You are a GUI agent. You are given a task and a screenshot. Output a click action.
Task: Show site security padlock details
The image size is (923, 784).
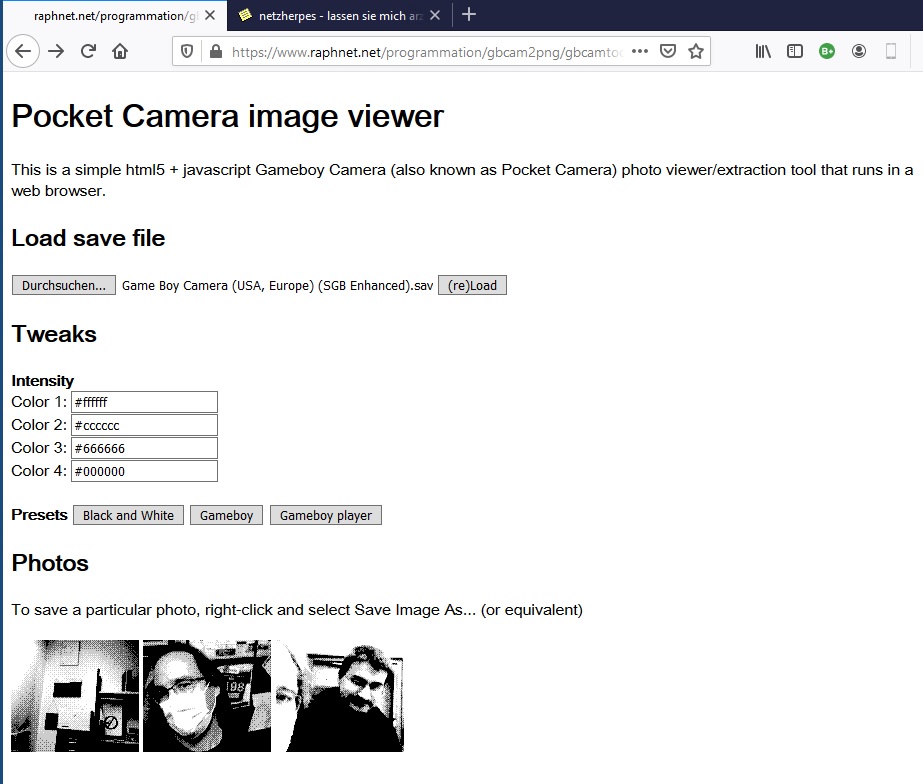point(216,52)
